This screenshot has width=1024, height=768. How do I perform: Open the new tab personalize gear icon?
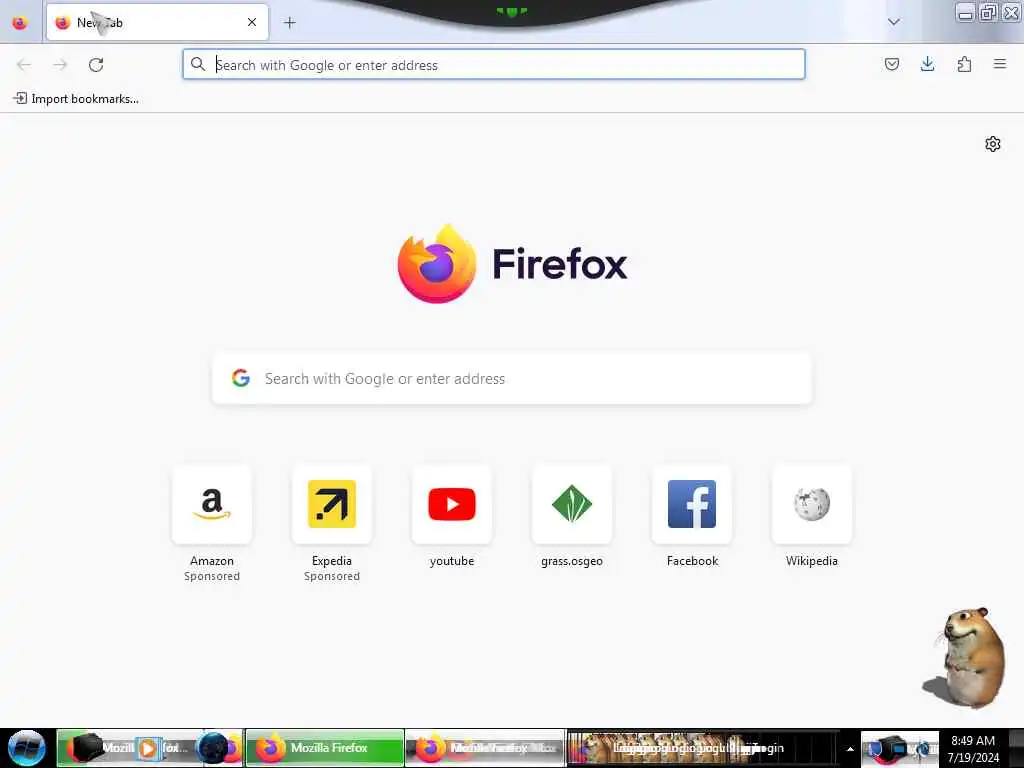coord(993,144)
